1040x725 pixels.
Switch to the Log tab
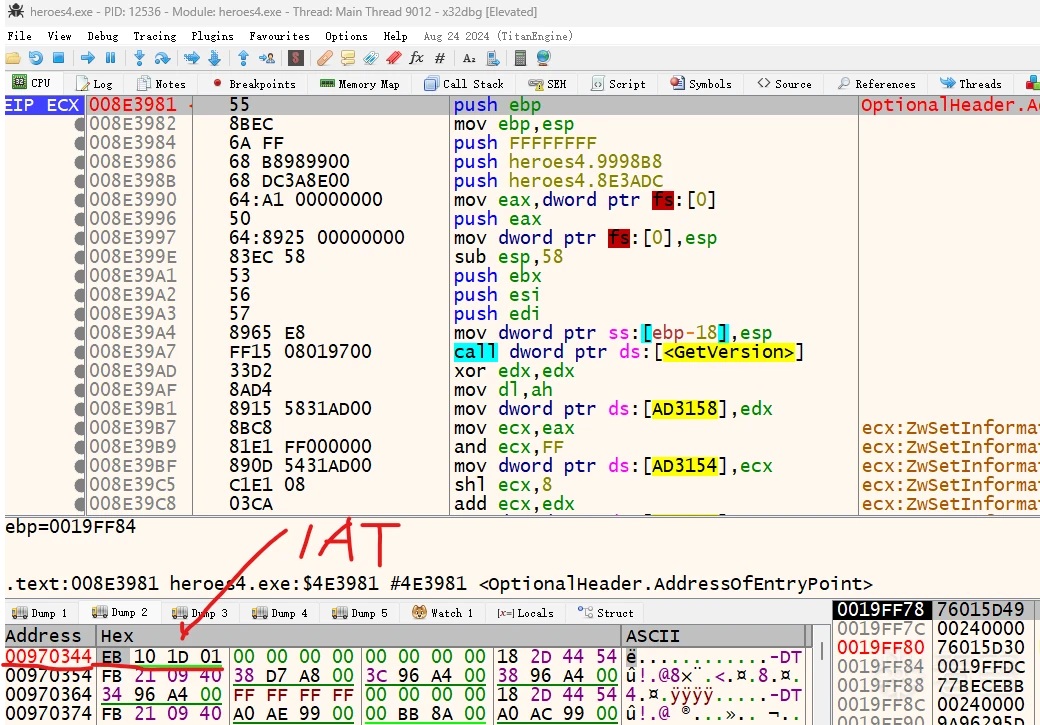[x=94, y=84]
